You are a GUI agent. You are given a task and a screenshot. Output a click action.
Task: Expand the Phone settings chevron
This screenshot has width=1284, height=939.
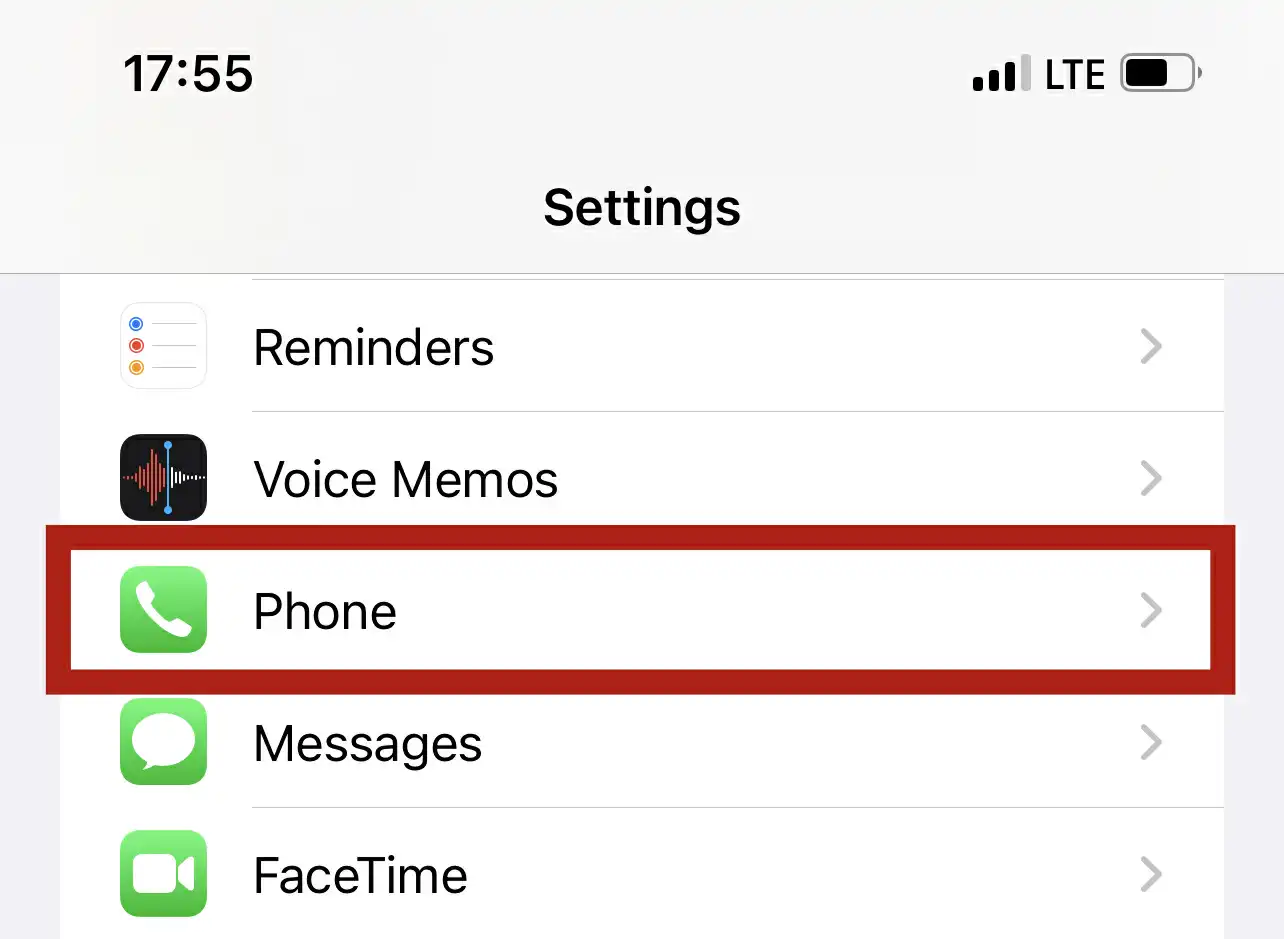pyautogui.click(x=1152, y=610)
